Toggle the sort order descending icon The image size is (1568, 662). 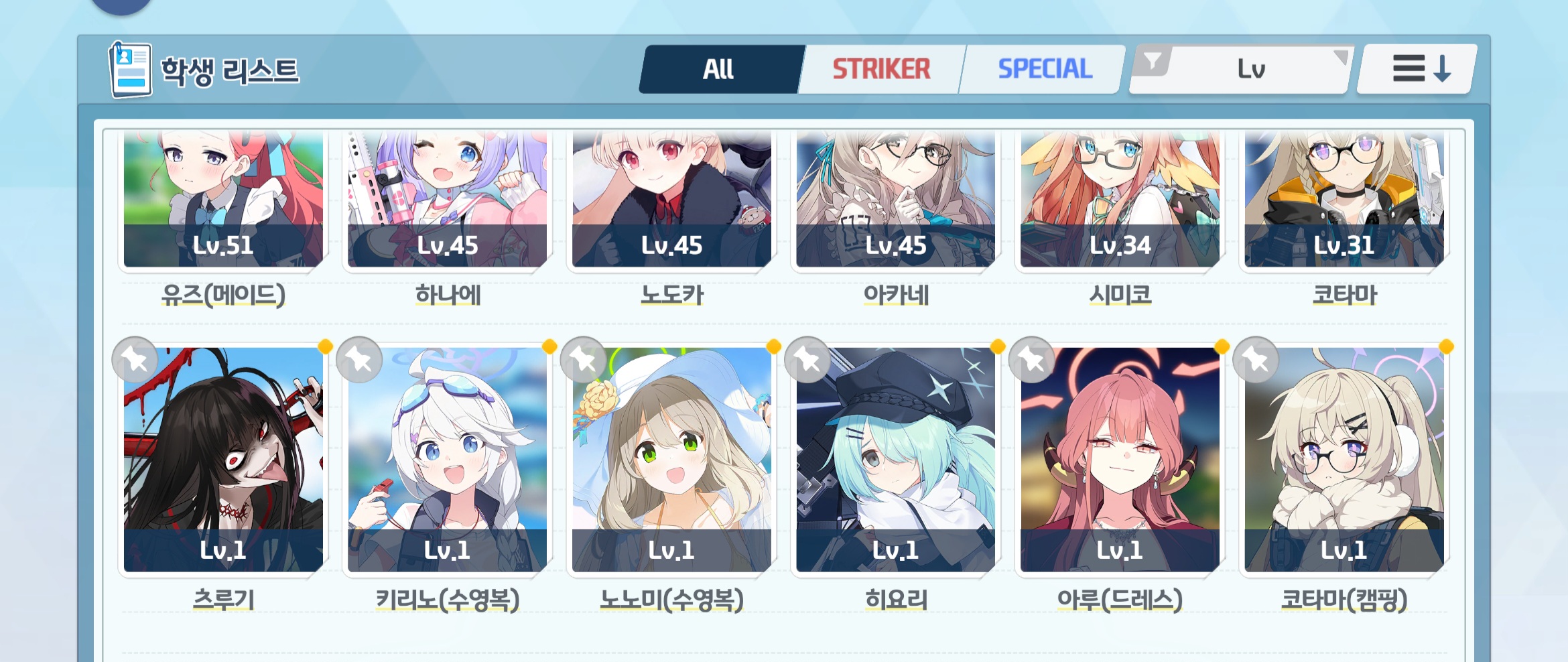tap(1418, 69)
